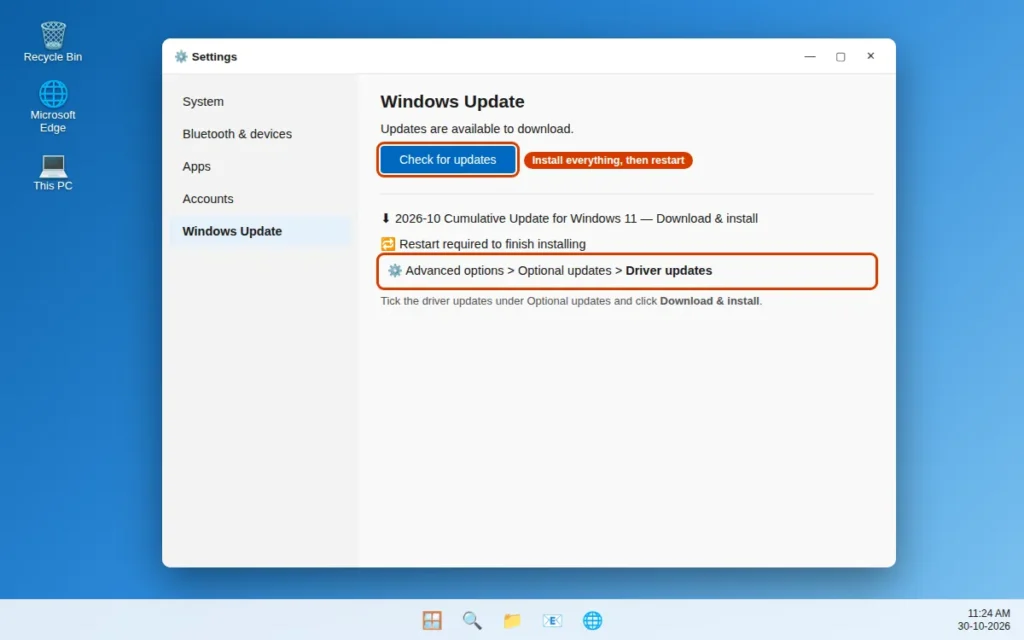Open Bluetooth & devices settings

click(261, 134)
